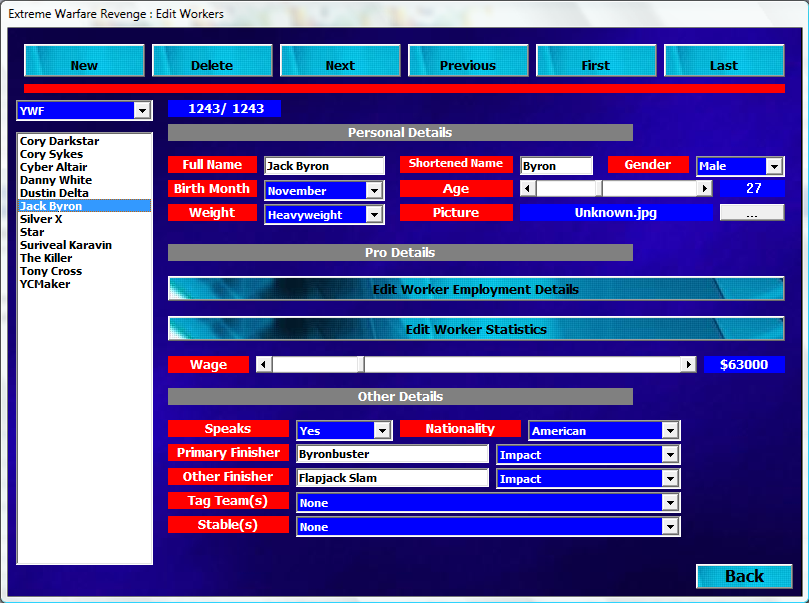This screenshot has width=809, height=603.
Task: Click the Wage slider left arrow
Action: [x=264, y=364]
